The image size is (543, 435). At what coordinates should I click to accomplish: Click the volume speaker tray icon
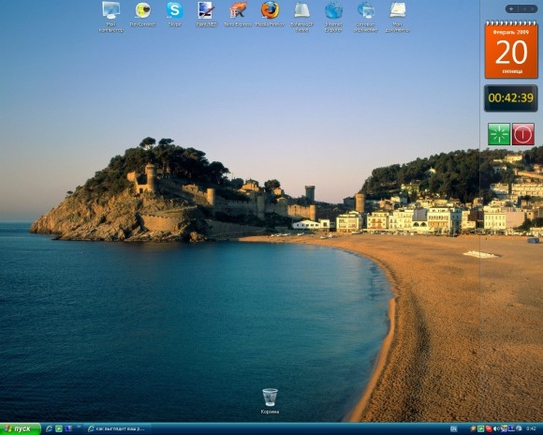click(x=497, y=429)
